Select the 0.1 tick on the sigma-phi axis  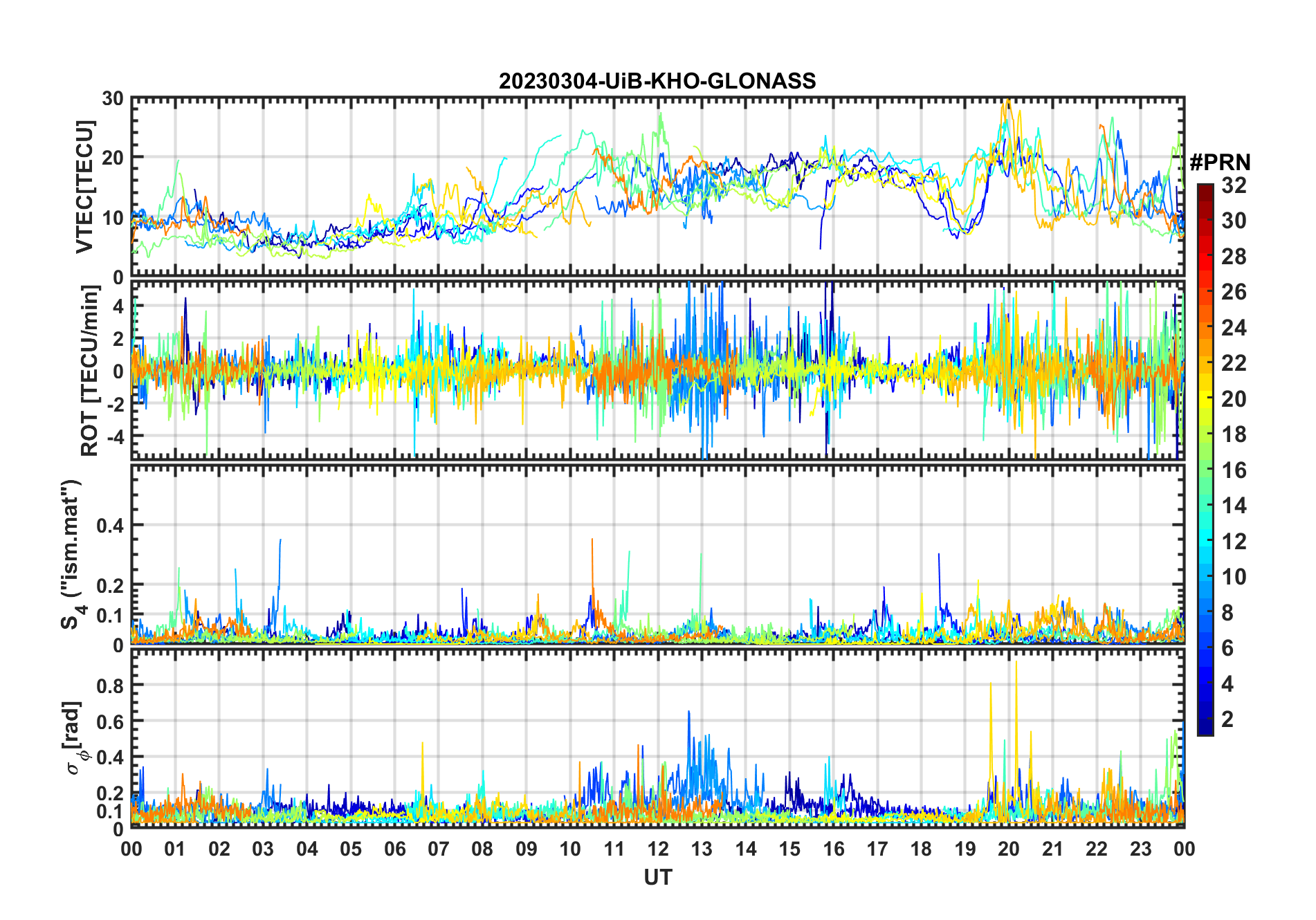click(x=111, y=811)
